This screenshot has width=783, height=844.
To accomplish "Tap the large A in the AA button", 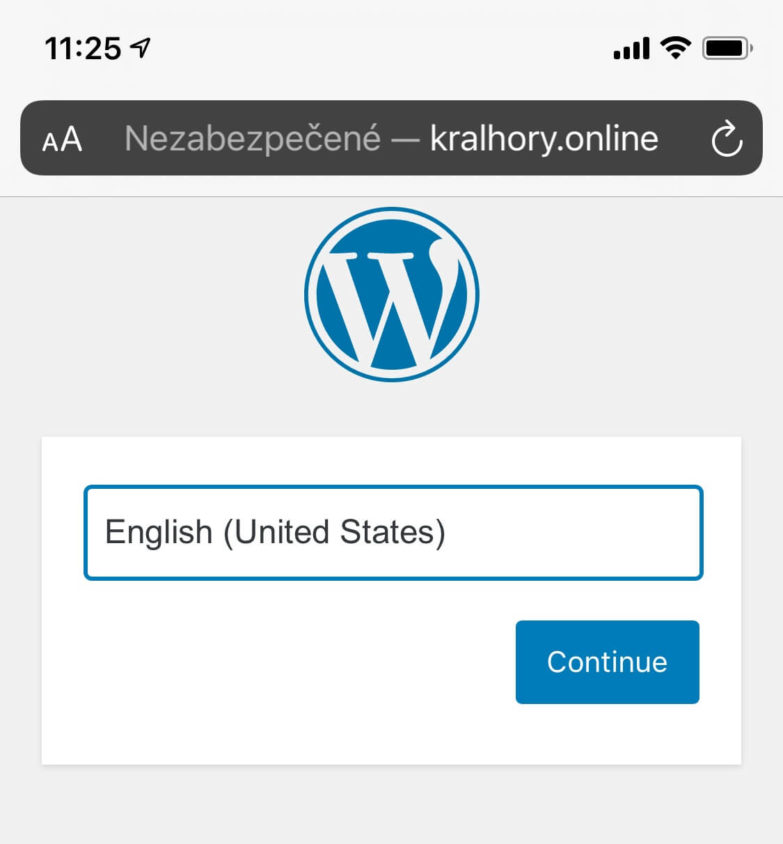I will click(x=72, y=139).
